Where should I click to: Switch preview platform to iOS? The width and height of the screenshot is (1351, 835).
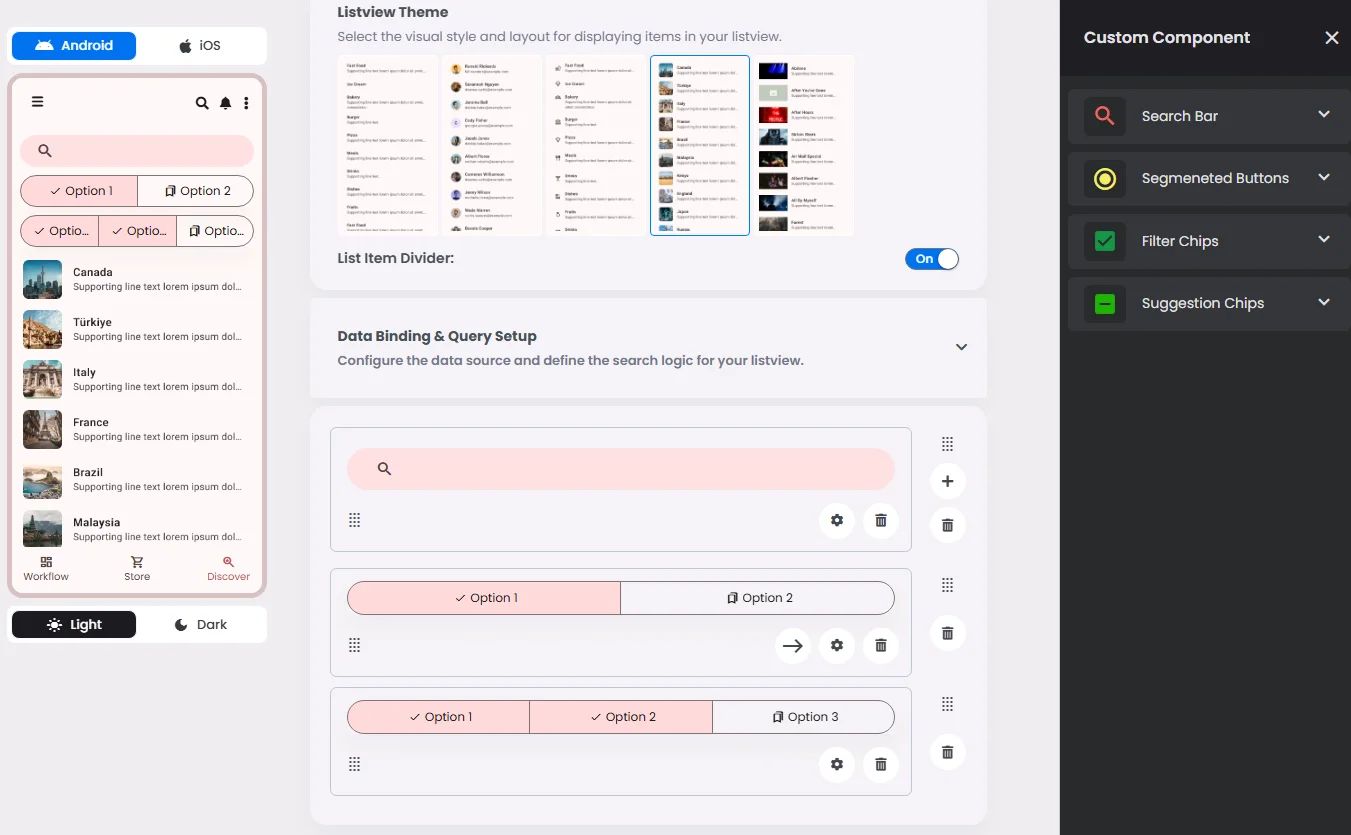click(x=200, y=46)
